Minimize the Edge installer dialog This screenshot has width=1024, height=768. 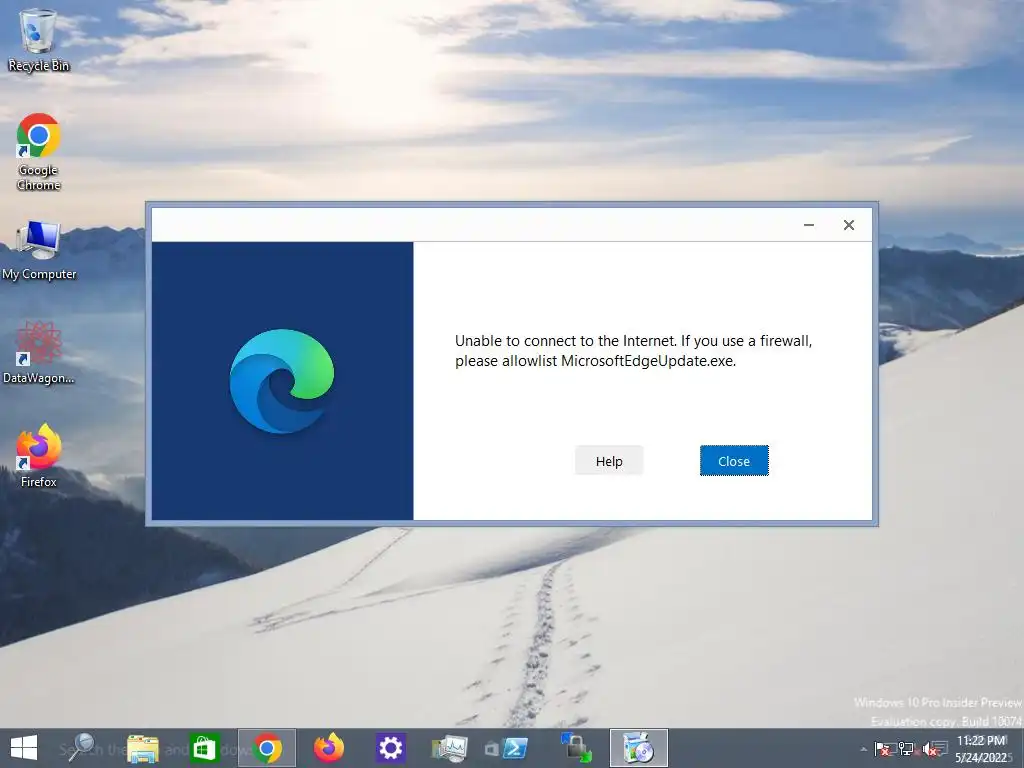(x=808, y=225)
